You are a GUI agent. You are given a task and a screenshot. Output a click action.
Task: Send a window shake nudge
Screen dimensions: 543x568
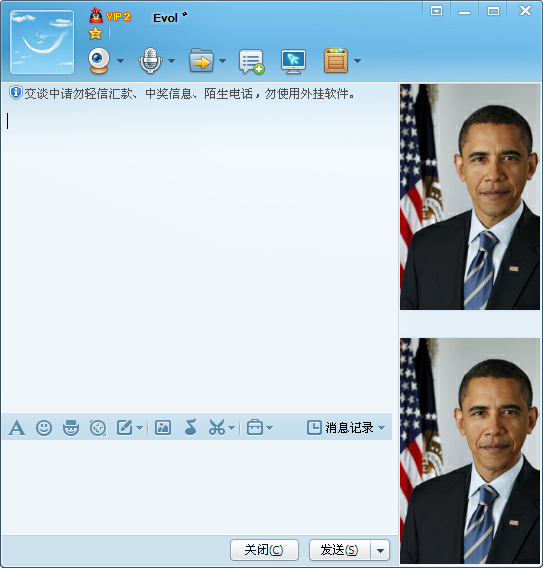(98, 428)
